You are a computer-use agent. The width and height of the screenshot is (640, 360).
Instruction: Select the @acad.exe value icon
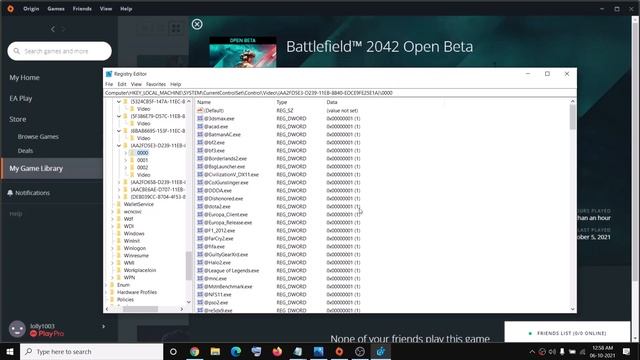(x=200, y=127)
